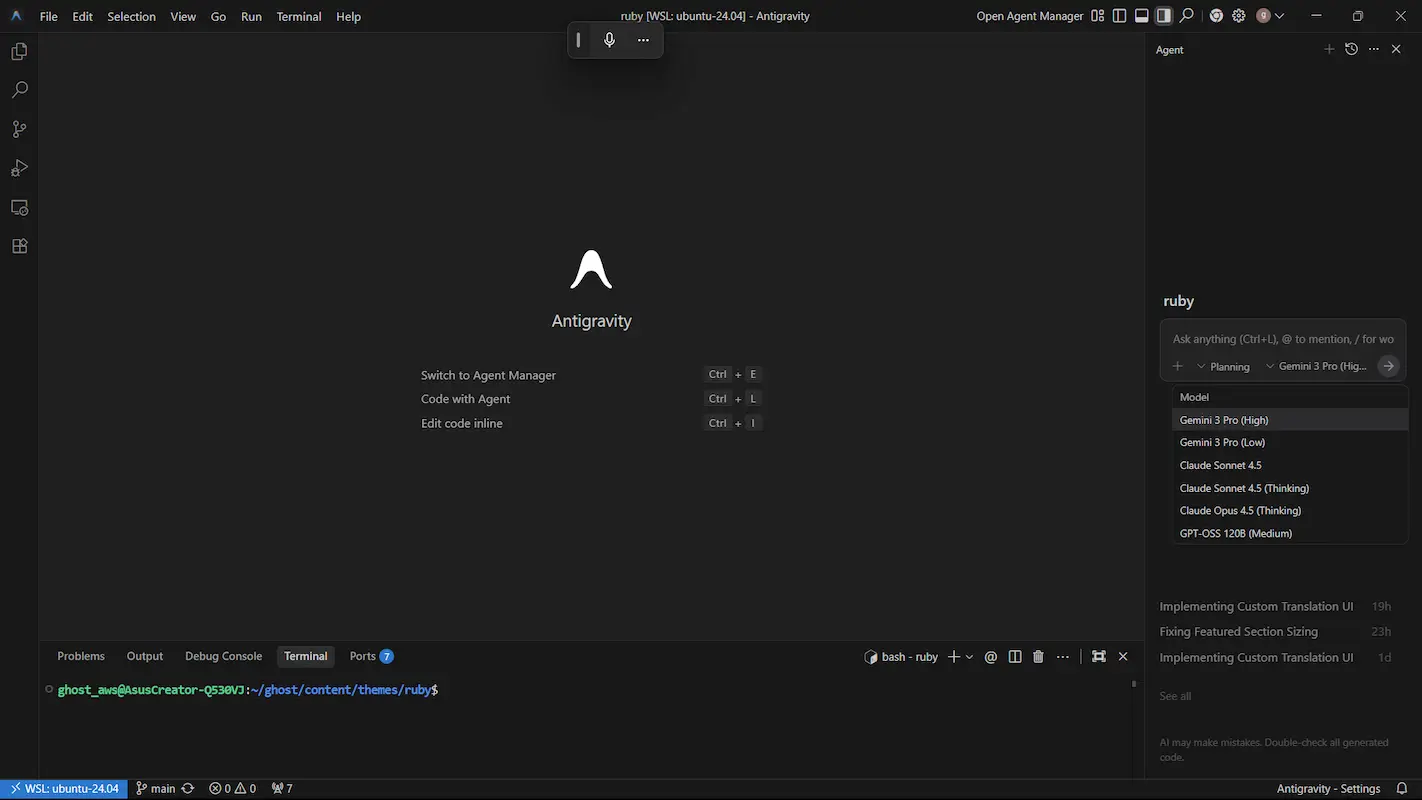Switch to the Problems tab
This screenshot has height=800, width=1422.
tap(81, 656)
